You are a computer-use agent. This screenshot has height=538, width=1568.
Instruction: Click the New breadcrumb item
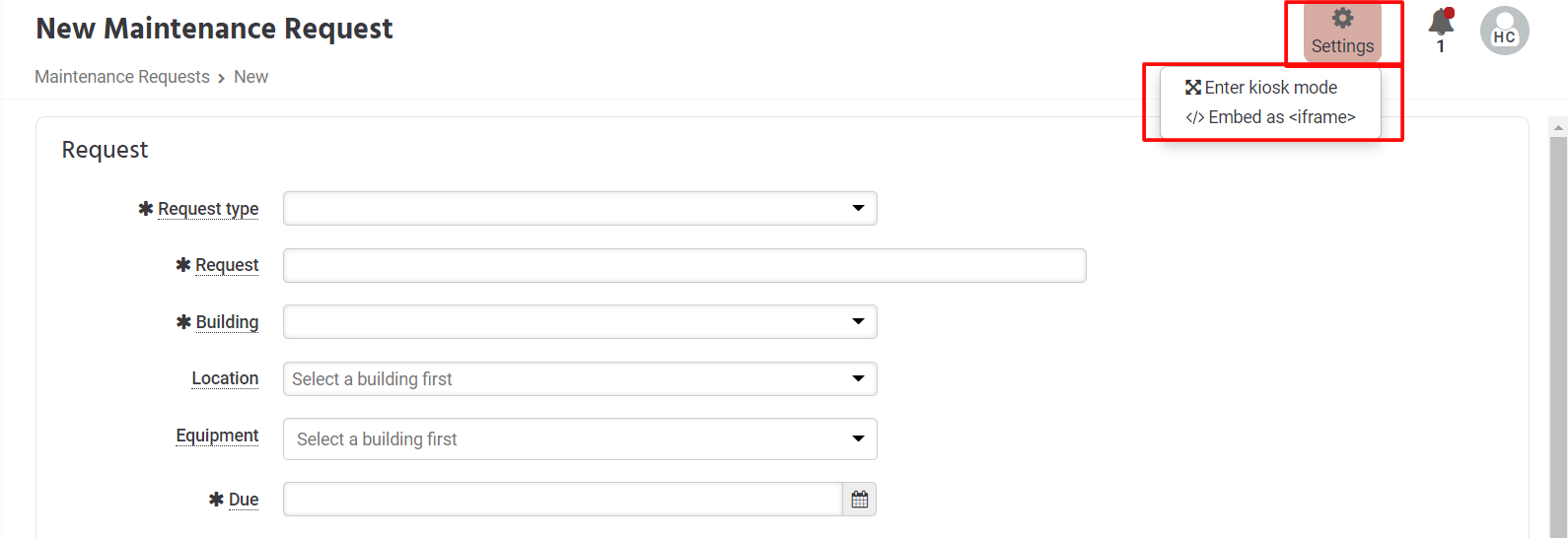(x=250, y=77)
